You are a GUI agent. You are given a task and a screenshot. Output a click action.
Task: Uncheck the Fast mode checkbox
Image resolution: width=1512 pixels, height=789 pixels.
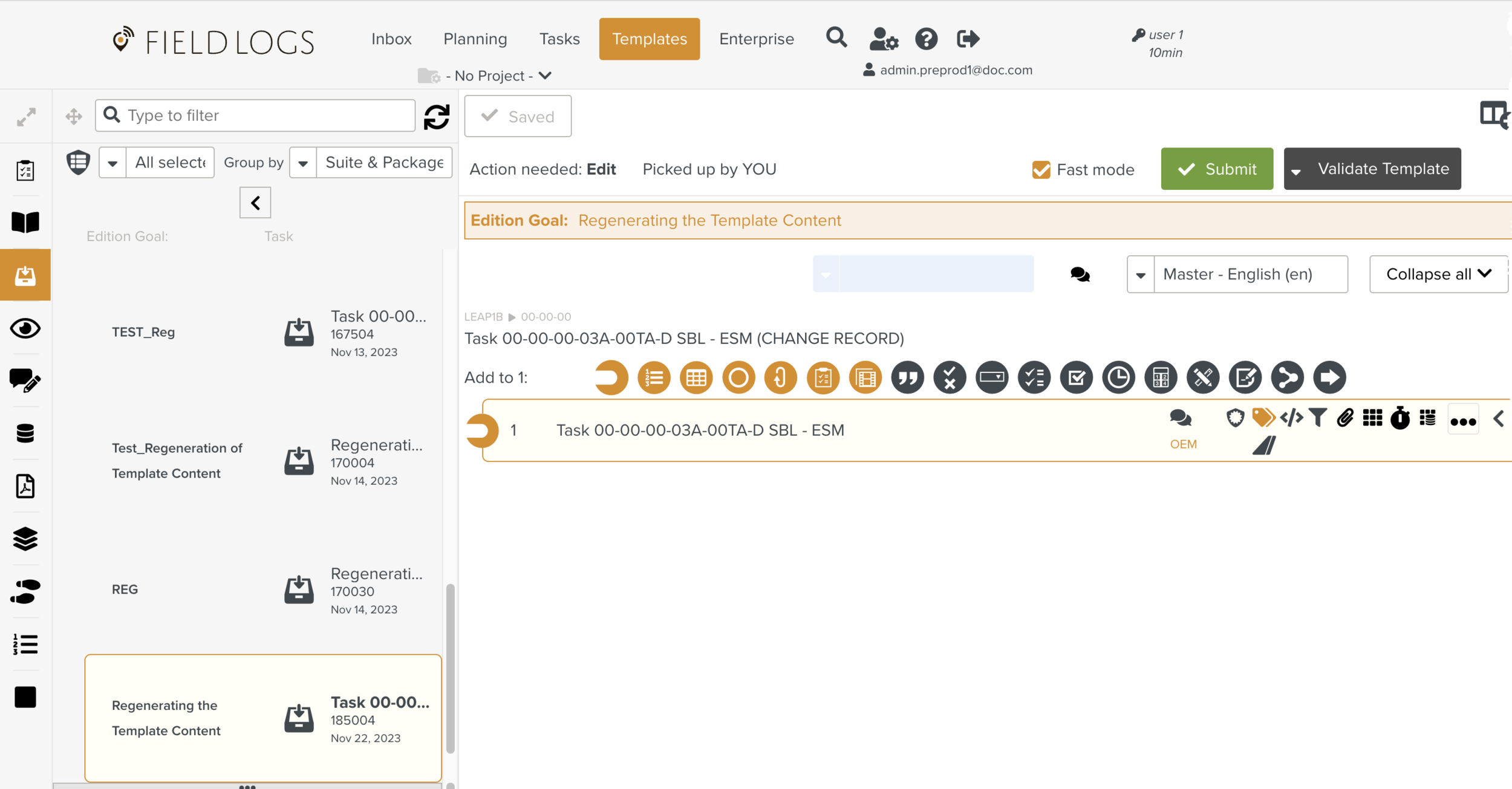(1041, 170)
